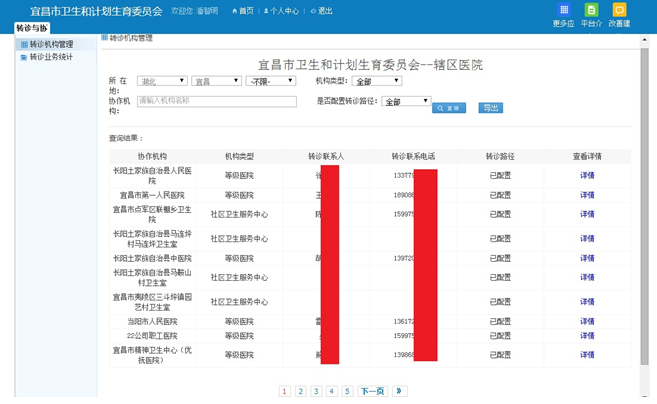This screenshot has height=404, width=657.
Task: Click the 导出 export button
Action: point(490,107)
